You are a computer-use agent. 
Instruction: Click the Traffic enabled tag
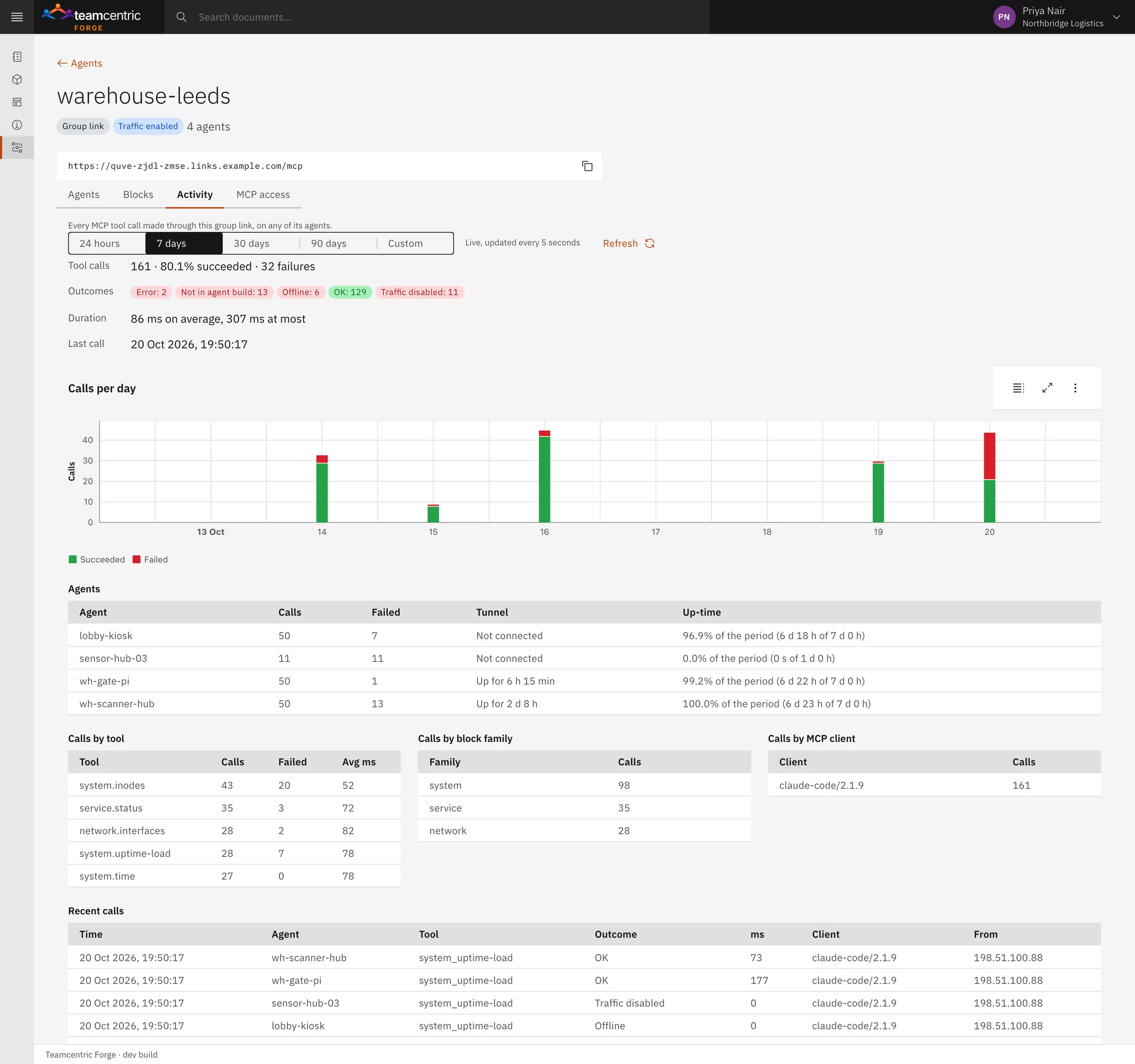[x=148, y=126]
